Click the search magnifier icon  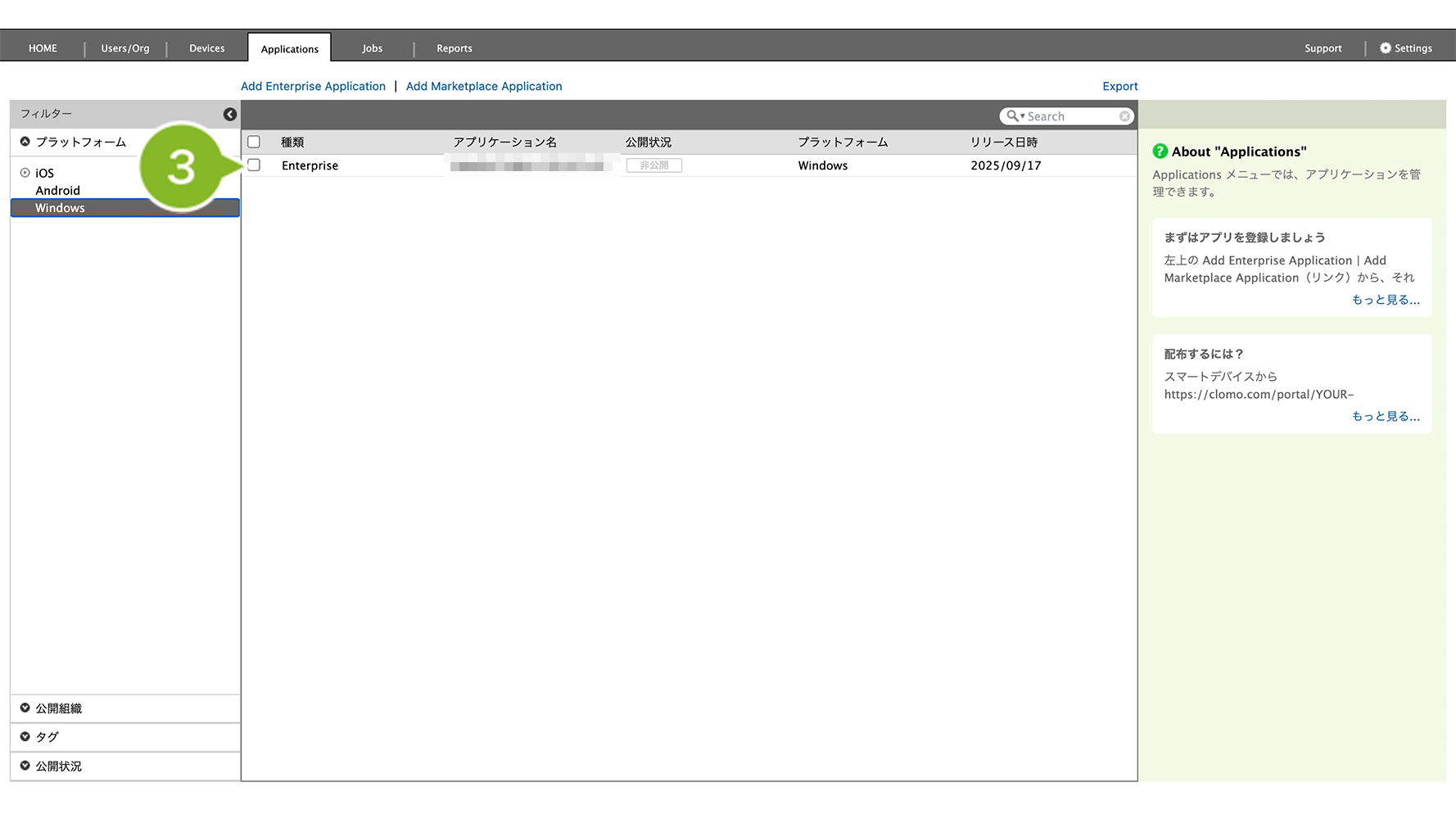point(1013,116)
